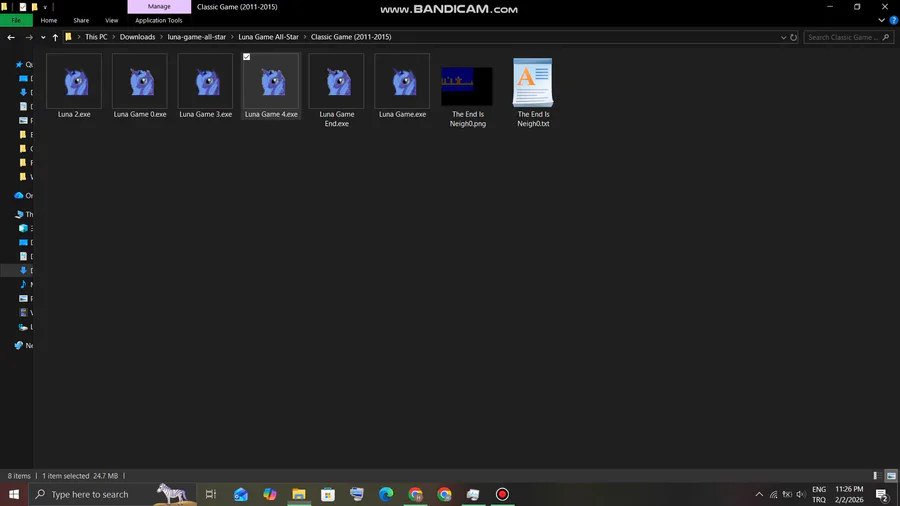Select the Luna Game 0.exe icon
This screenshot has width=900, height=506.
[x=139, y=81]
